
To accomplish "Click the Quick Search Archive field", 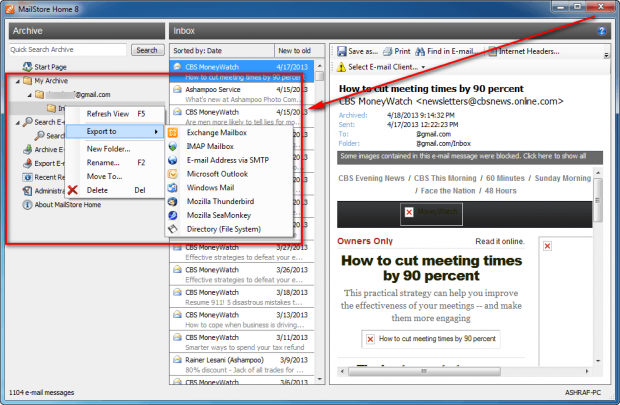I will 67,50.
